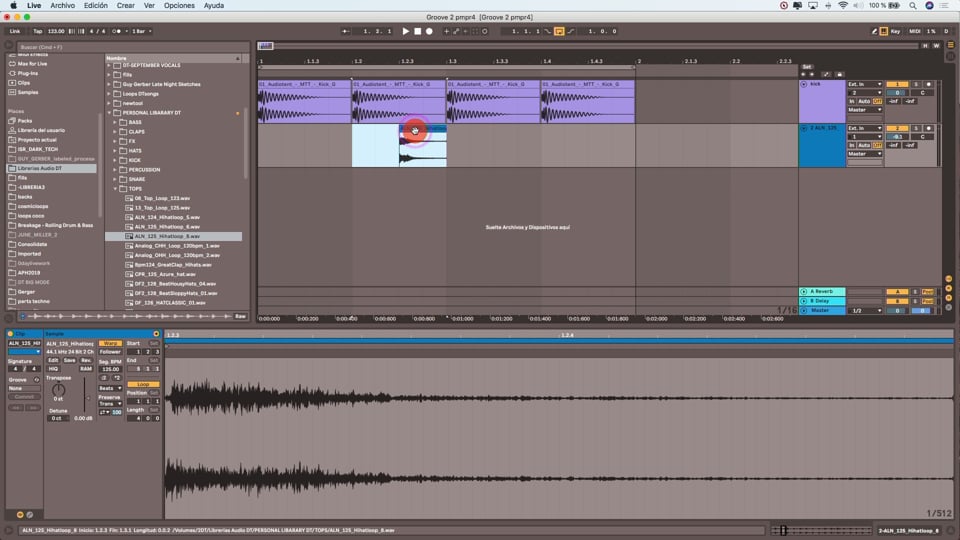Viewport: 960px width, 540px height.
Task: Click the Raw preview button
Action: pyautogui.click(x=240, y=317)
